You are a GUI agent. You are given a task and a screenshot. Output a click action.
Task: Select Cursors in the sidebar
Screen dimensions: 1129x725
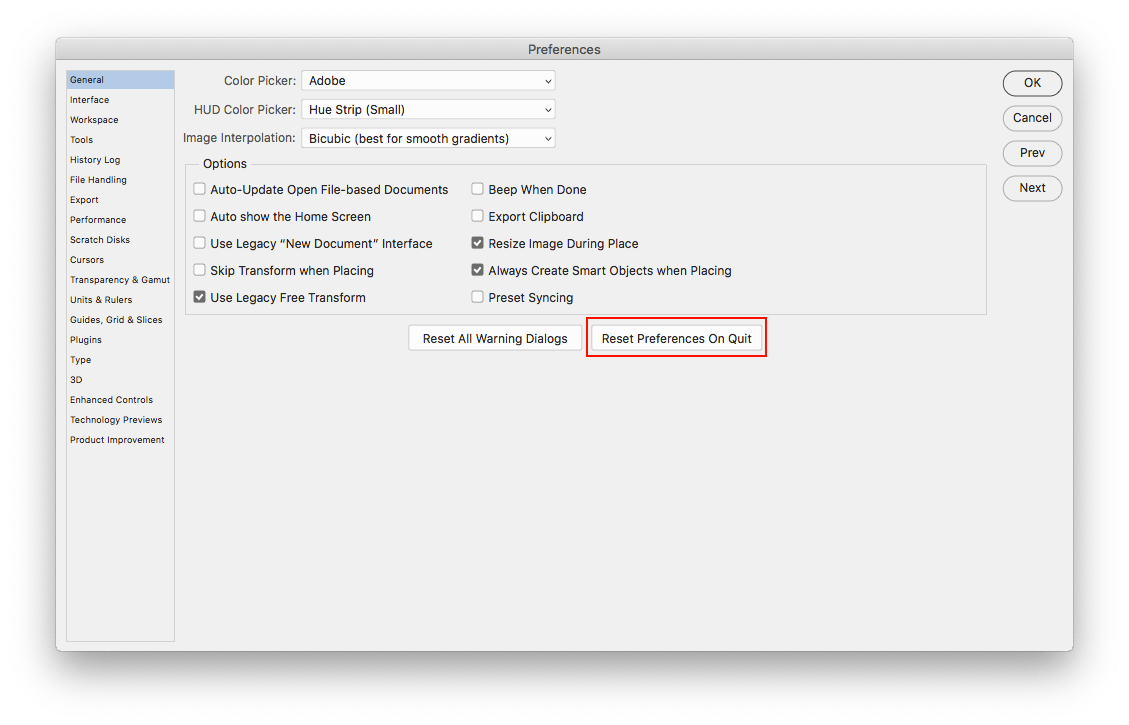point(86,259)
